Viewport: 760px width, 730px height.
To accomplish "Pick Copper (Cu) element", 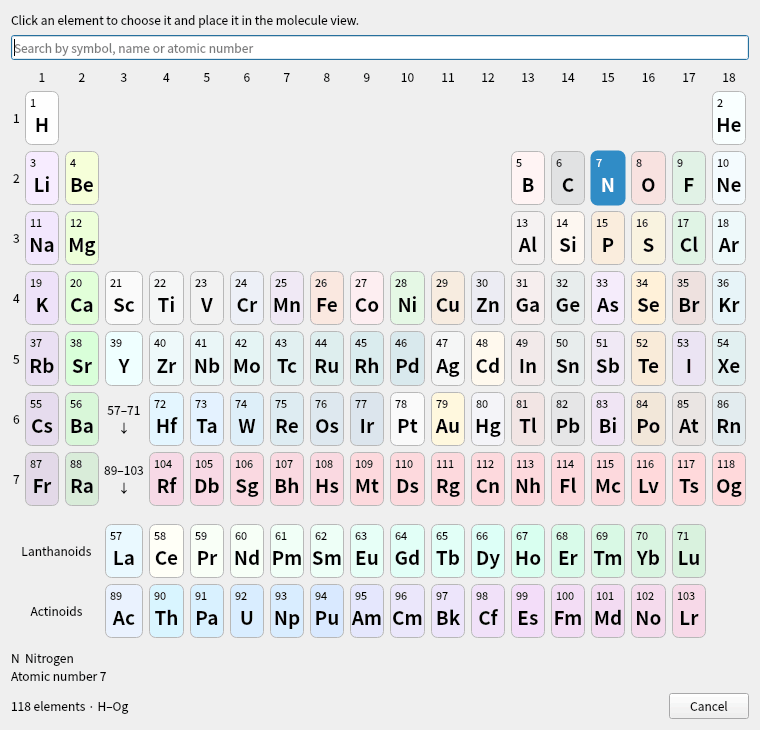I will tap(448, 298).
